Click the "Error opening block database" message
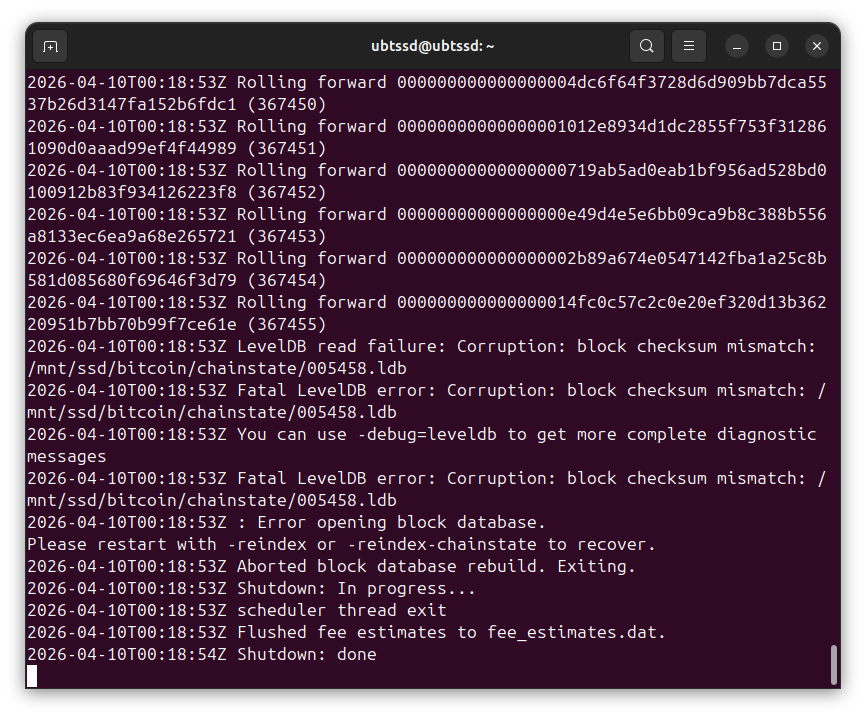The width and height of the screenshot is (866, 717). 401,522
